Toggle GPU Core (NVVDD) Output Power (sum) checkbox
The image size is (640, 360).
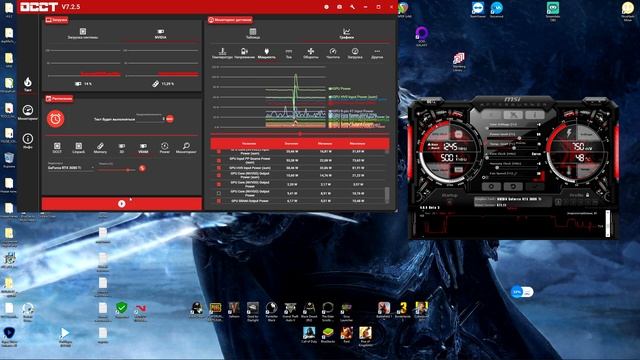[x=219, y=176]
